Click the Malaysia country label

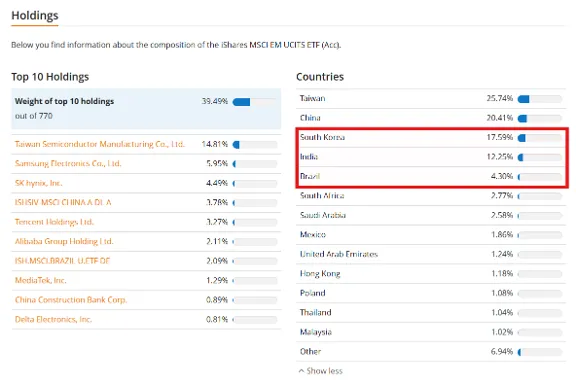(x=316, y=332)
